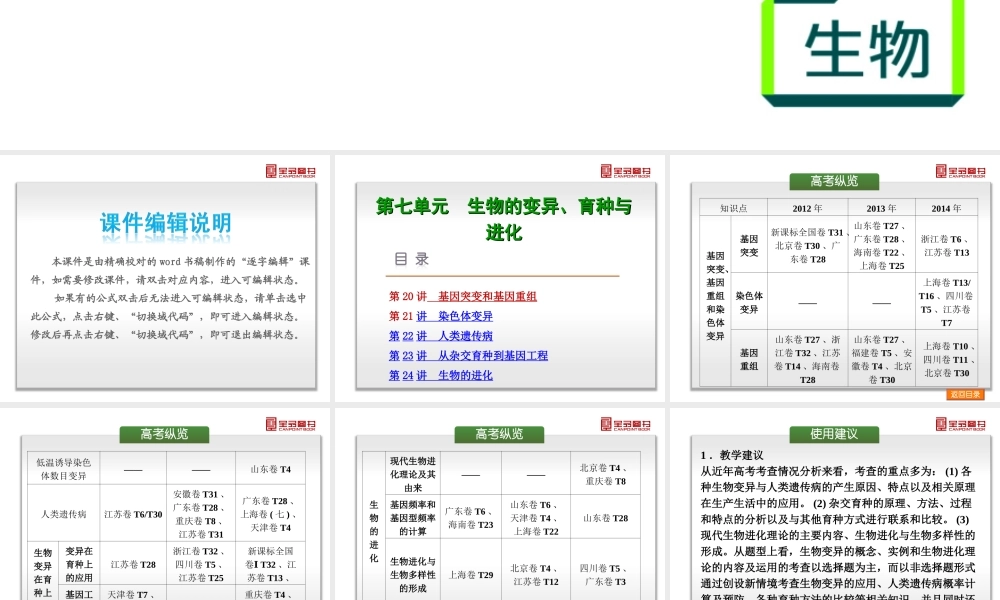The width and height of the screenshot is (1000, 600).
Task: Click the 基因重组 row label cell
Action: [x=749, y=359]
